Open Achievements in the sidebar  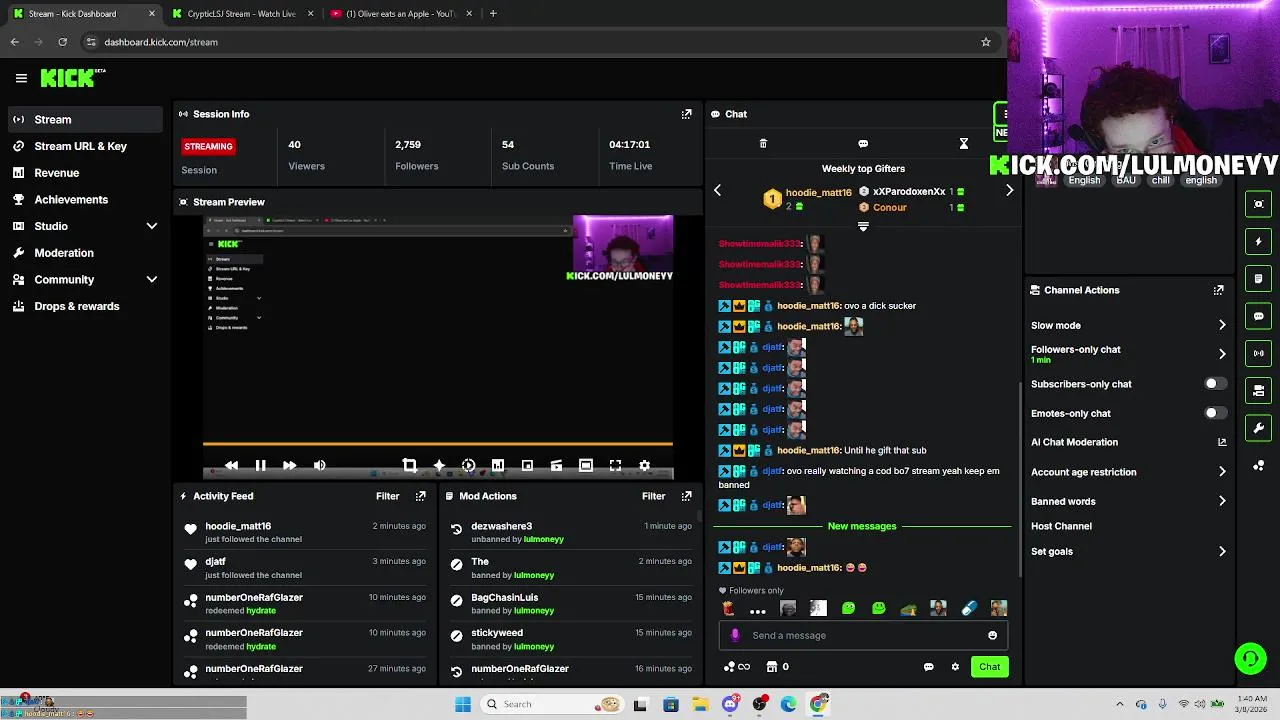pyautogui.click(x=85, y=199)
